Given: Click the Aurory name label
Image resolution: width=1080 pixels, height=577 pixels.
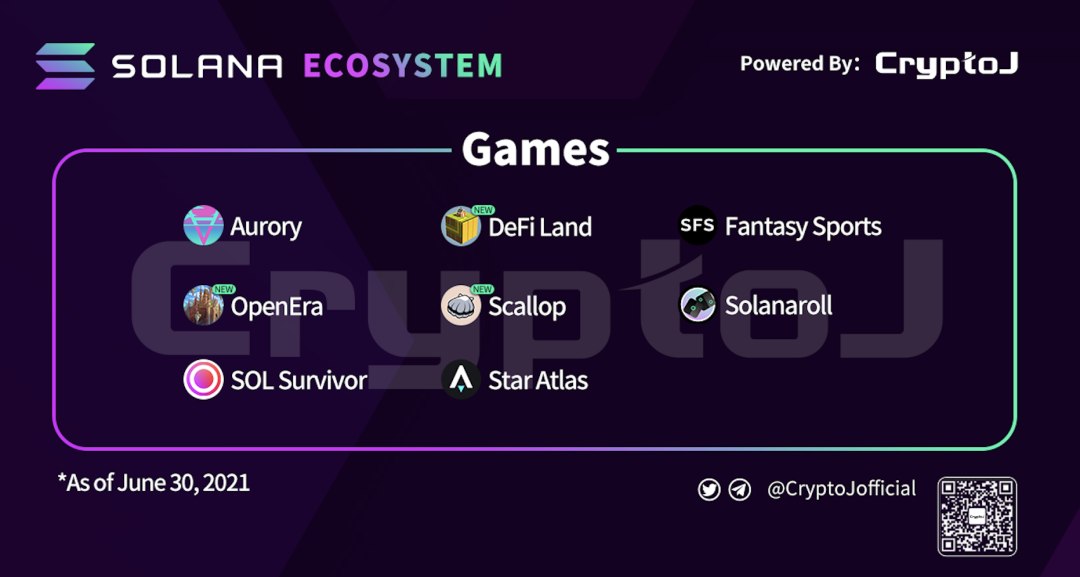Looking at the screenshot, I should tap(266, 227).
